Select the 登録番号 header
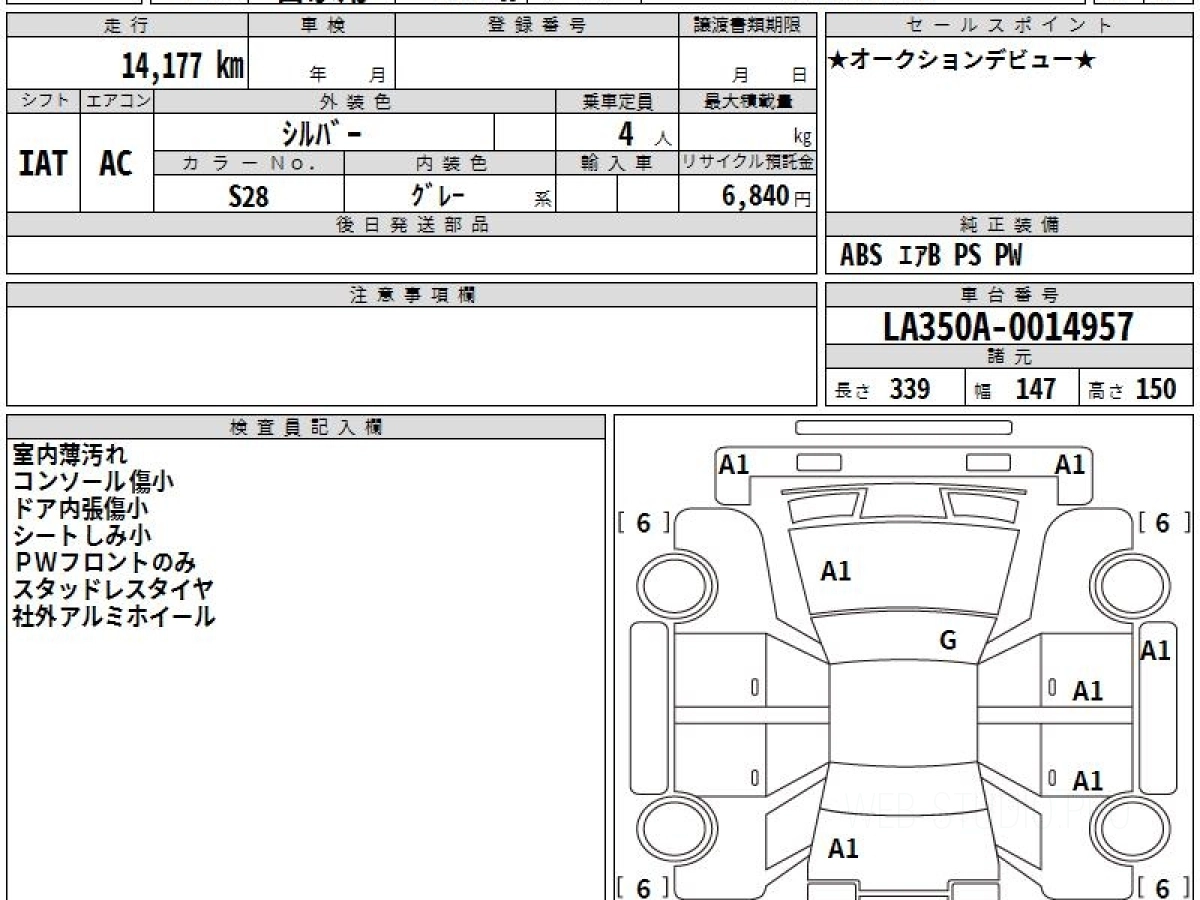Screen dimensions: 1200x900 (537, 26)
